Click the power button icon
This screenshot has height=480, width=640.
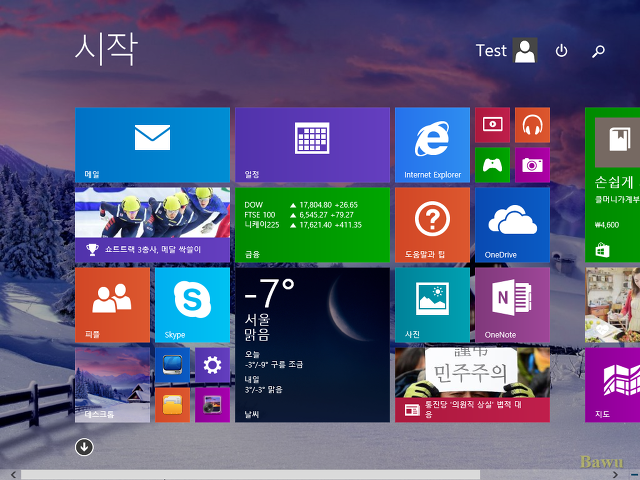point(561,51)
